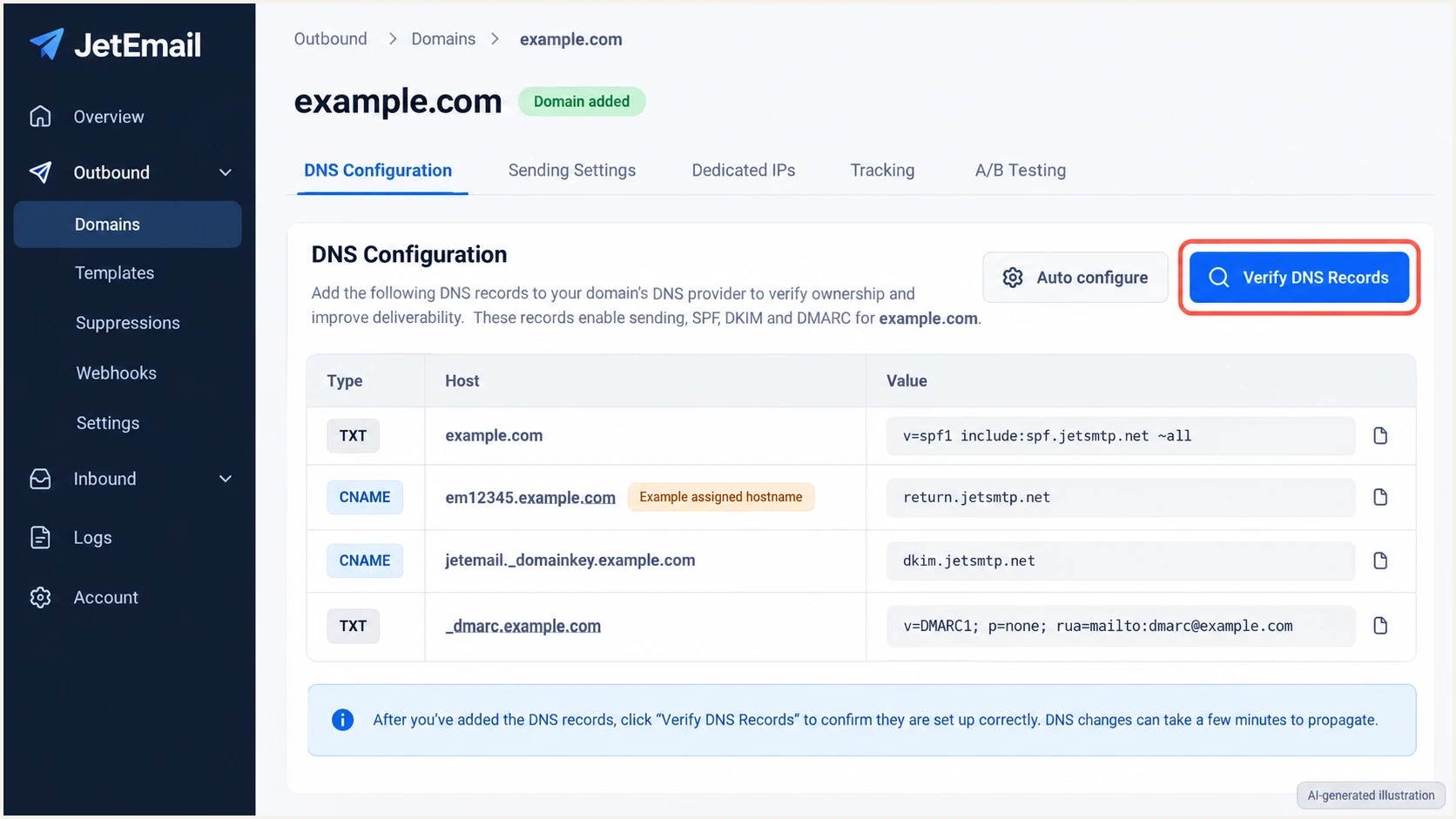Open the A/B Testing tab

point(1021,171)
